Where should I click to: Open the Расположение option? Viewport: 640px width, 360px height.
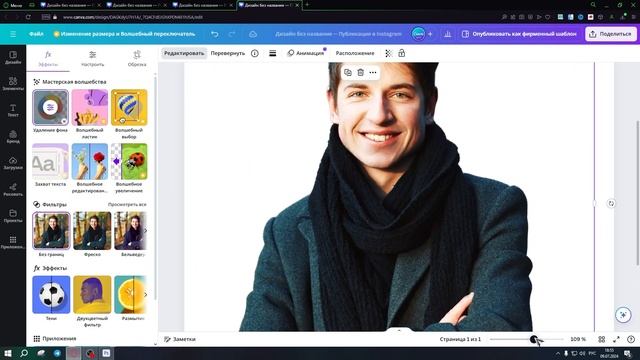(x=355, y=53)
